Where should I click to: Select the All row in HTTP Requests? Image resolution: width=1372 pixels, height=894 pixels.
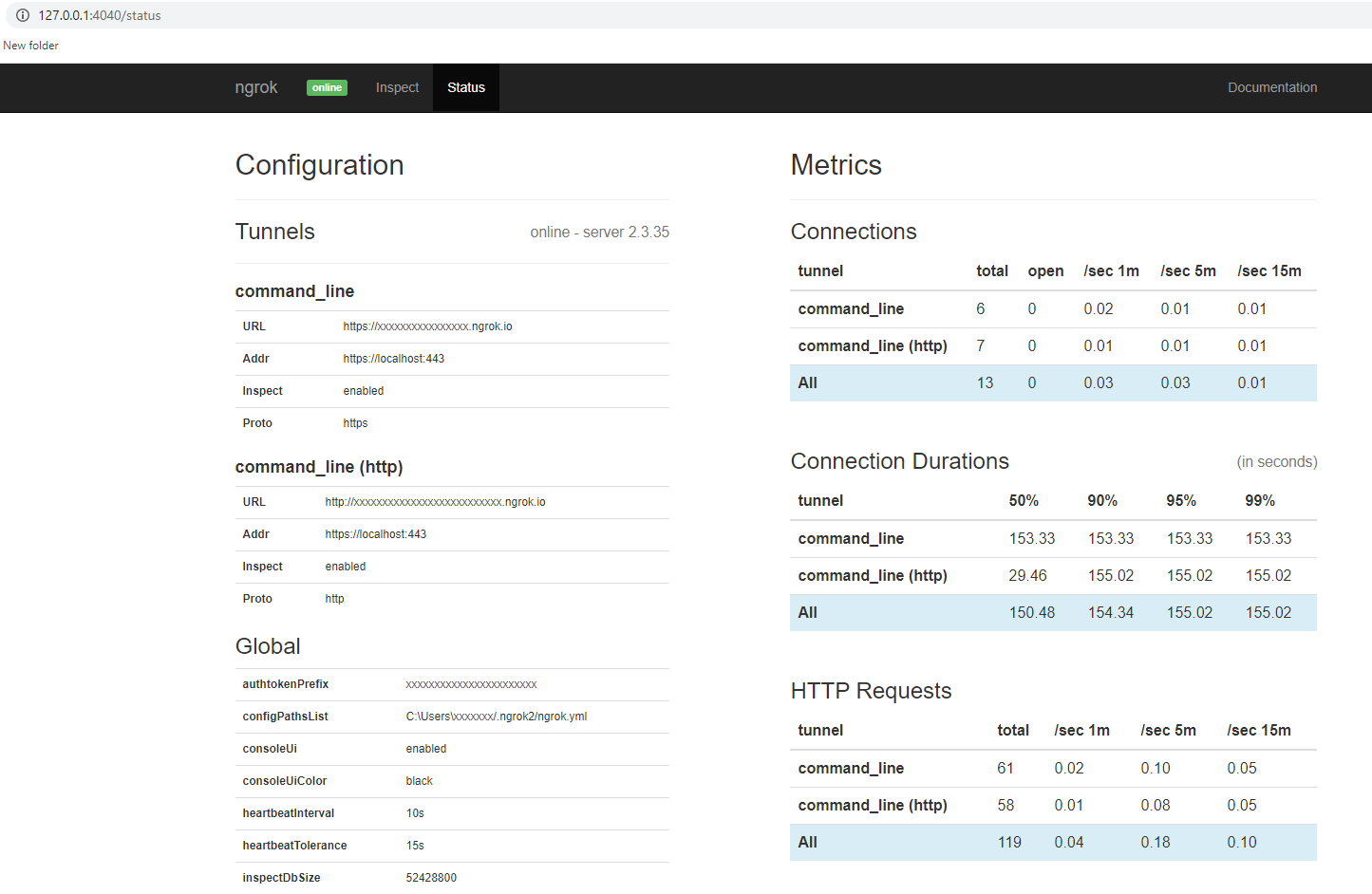pos(1053,843)
